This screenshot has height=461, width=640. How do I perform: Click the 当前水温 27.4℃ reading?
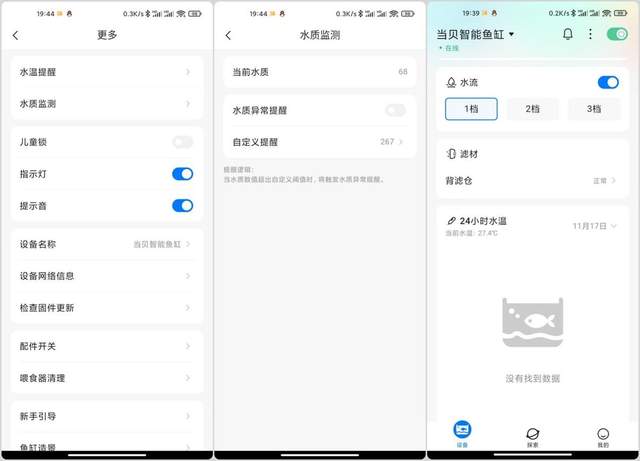coord(471,233)
